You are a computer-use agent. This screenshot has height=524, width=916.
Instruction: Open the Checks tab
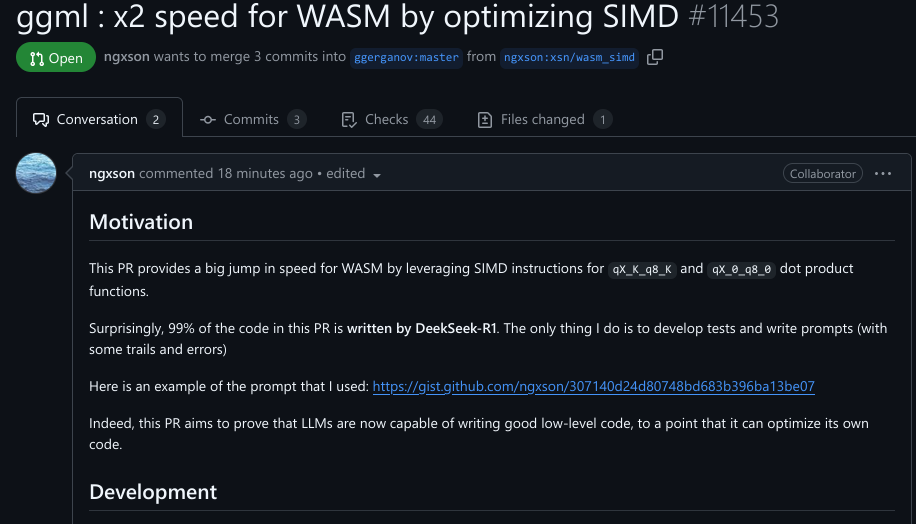click(386, 119)
